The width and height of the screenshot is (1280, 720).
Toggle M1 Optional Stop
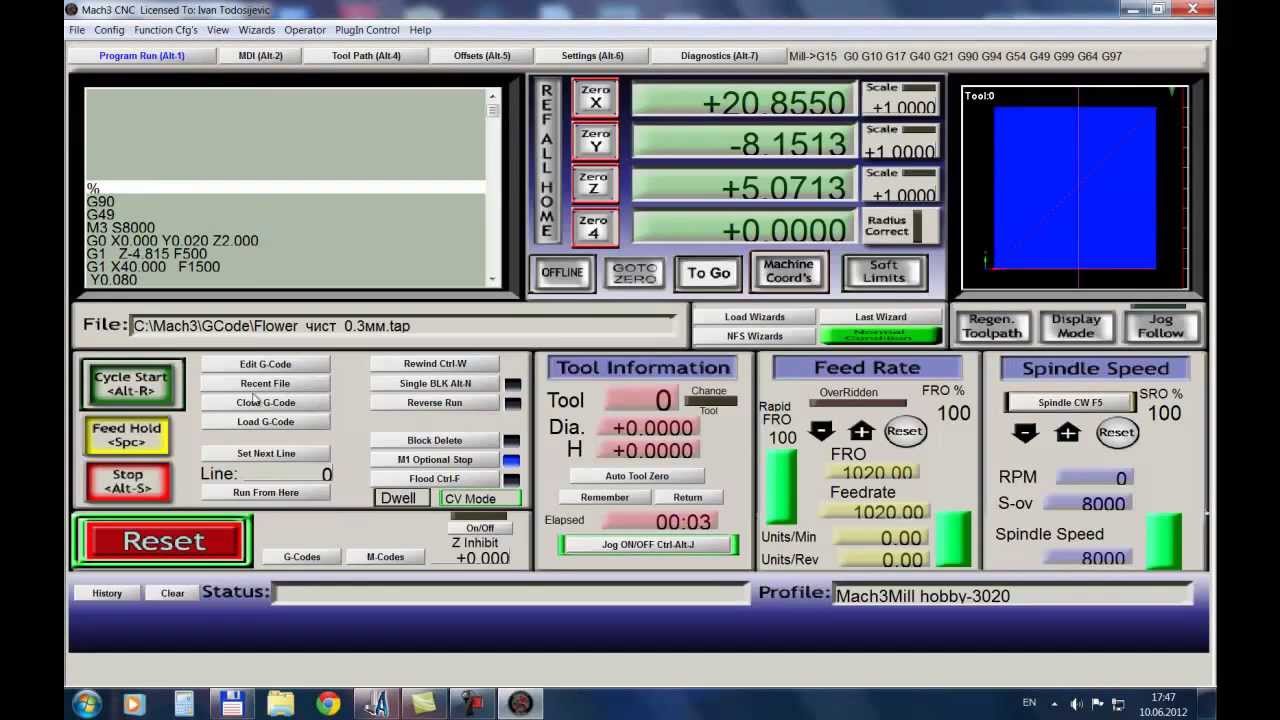(435, 460)
